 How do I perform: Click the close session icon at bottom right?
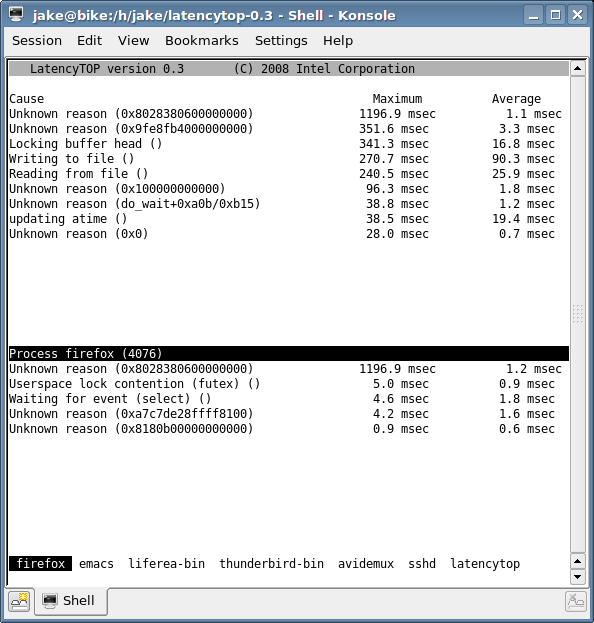pyautogui.click(x=575, y=602)
